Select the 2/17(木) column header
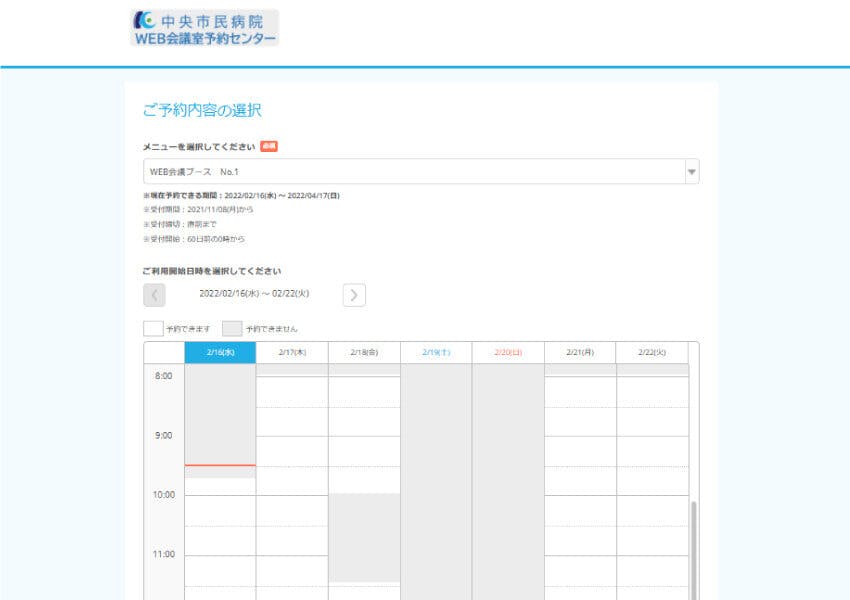 click(x=292, y=353)
